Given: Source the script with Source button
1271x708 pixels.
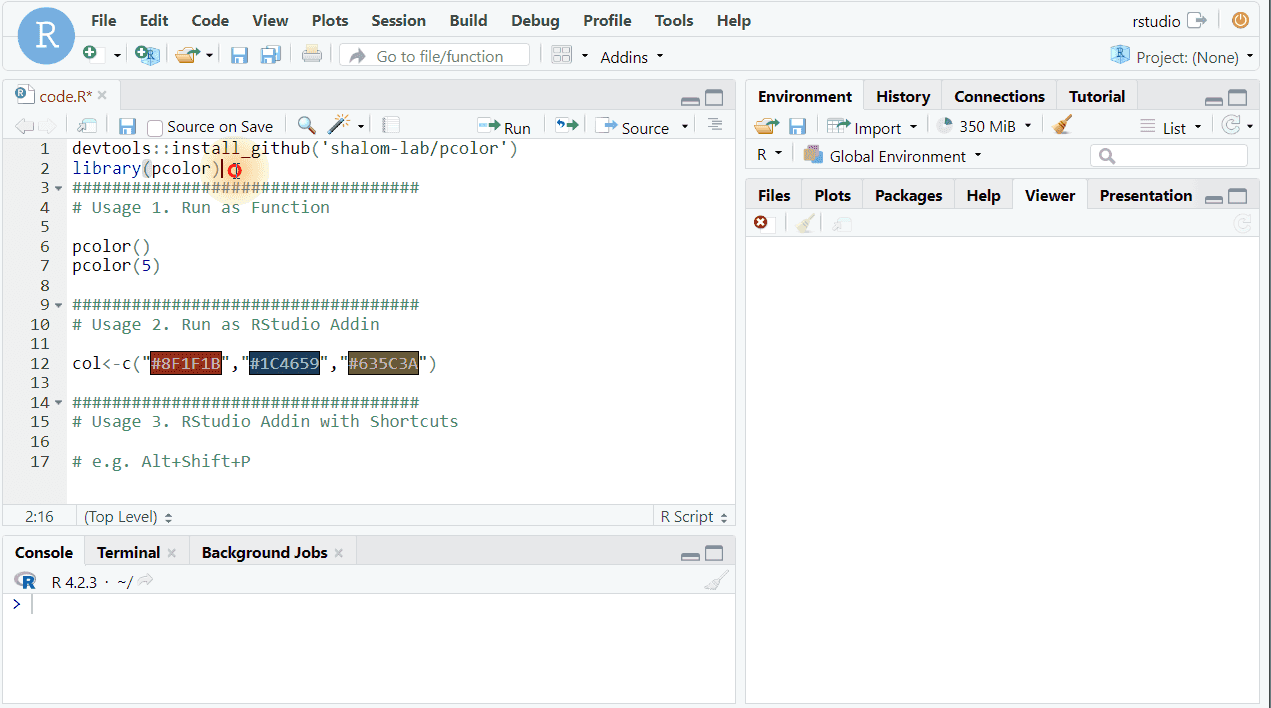Looking at the screenshot, I should (x=632, y=127).
